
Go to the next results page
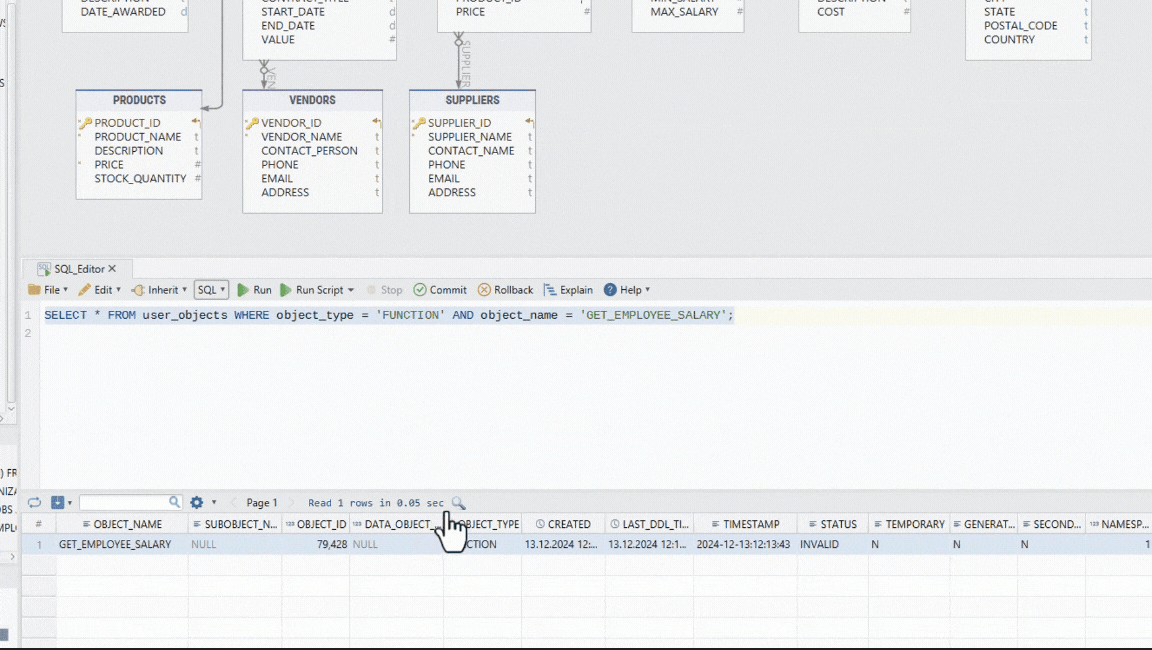(x=291, y=502)
